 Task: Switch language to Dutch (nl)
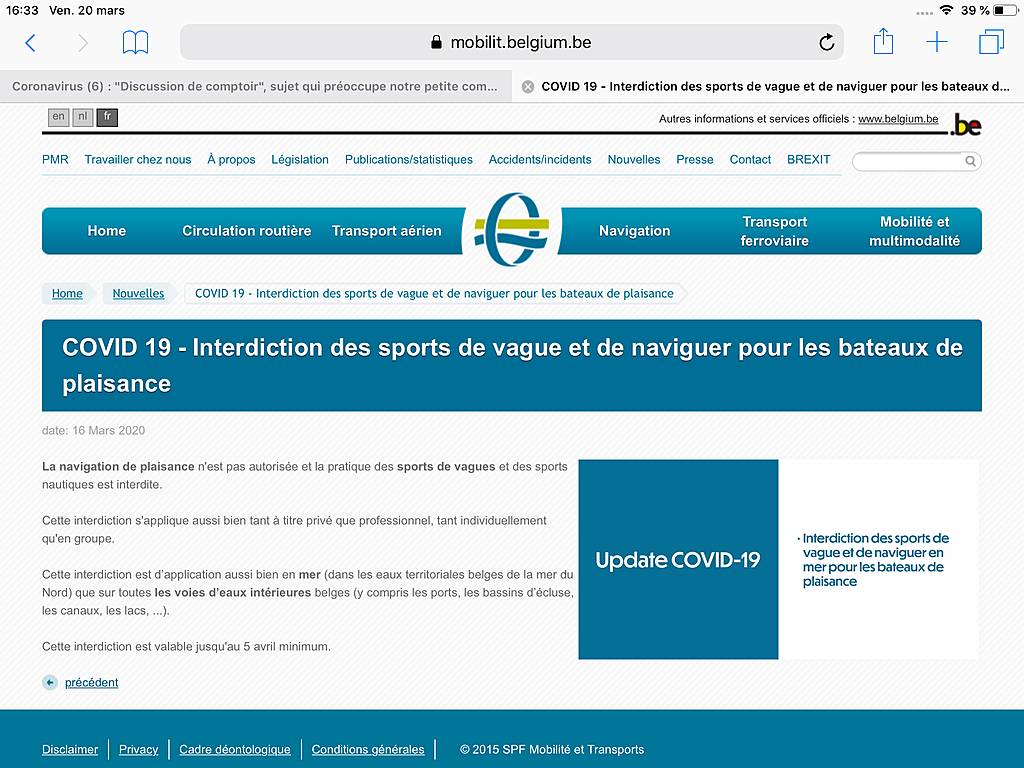[82, 117]
